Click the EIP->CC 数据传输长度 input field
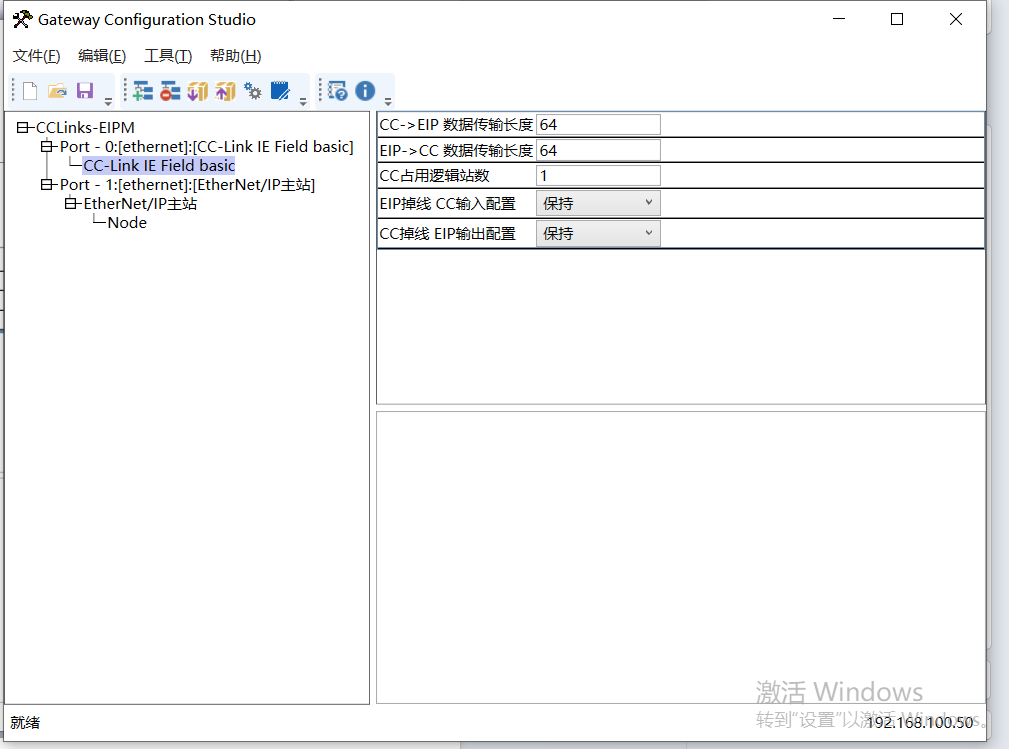The width and height of the screenshot is (1009, 749). pyautogui.click(x=598, y=151)
